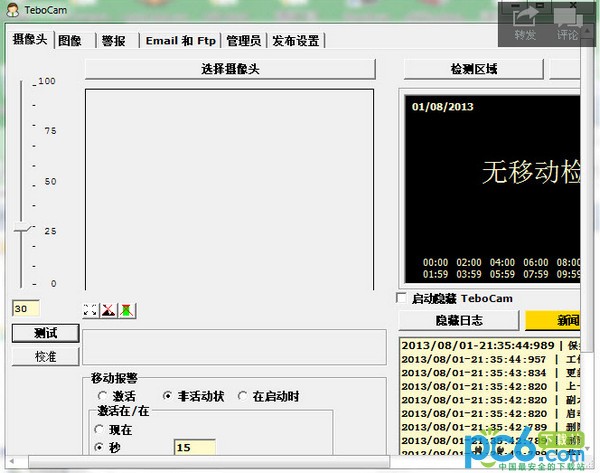Click the 隐藏日志 button

click(x=459, y=320)
